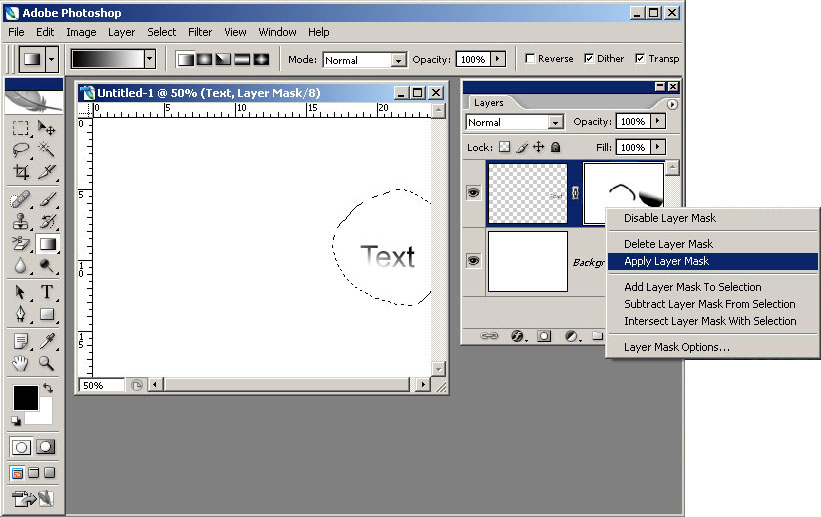Choose Disable Layer Mask
The width and height of the screenshot is (821, 517).
coord(713,218)
